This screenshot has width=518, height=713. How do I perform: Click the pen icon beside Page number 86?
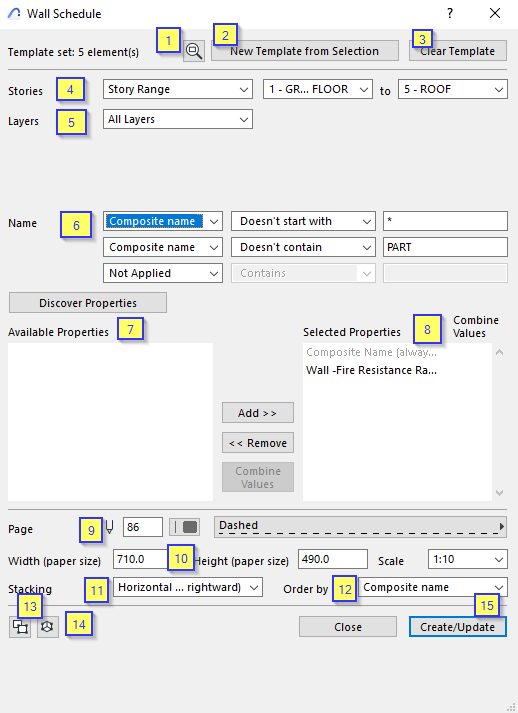(x=110, y=527)
